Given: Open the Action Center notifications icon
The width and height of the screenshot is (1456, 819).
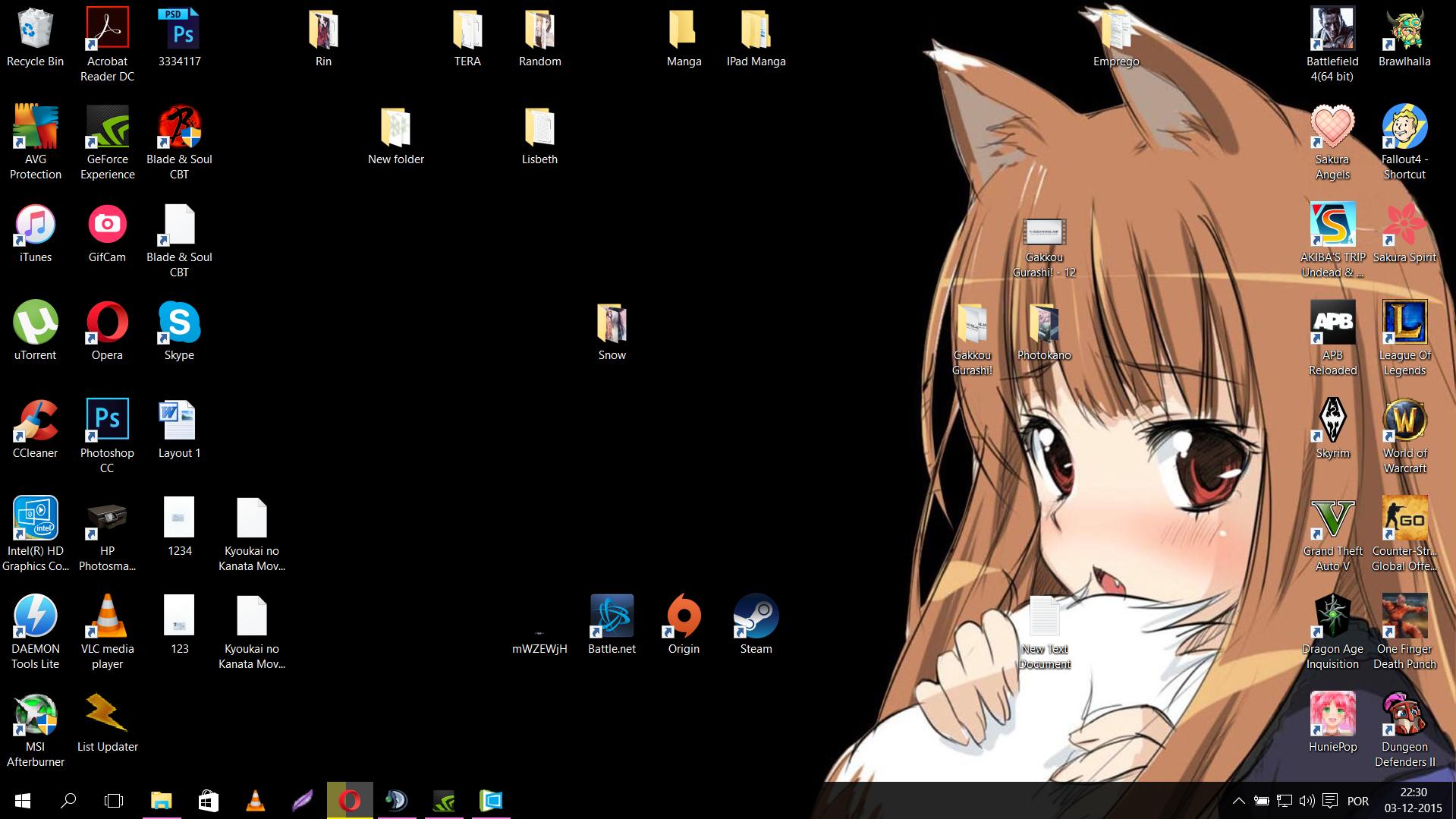Looking at the screenshot, I should [1329, 801].
